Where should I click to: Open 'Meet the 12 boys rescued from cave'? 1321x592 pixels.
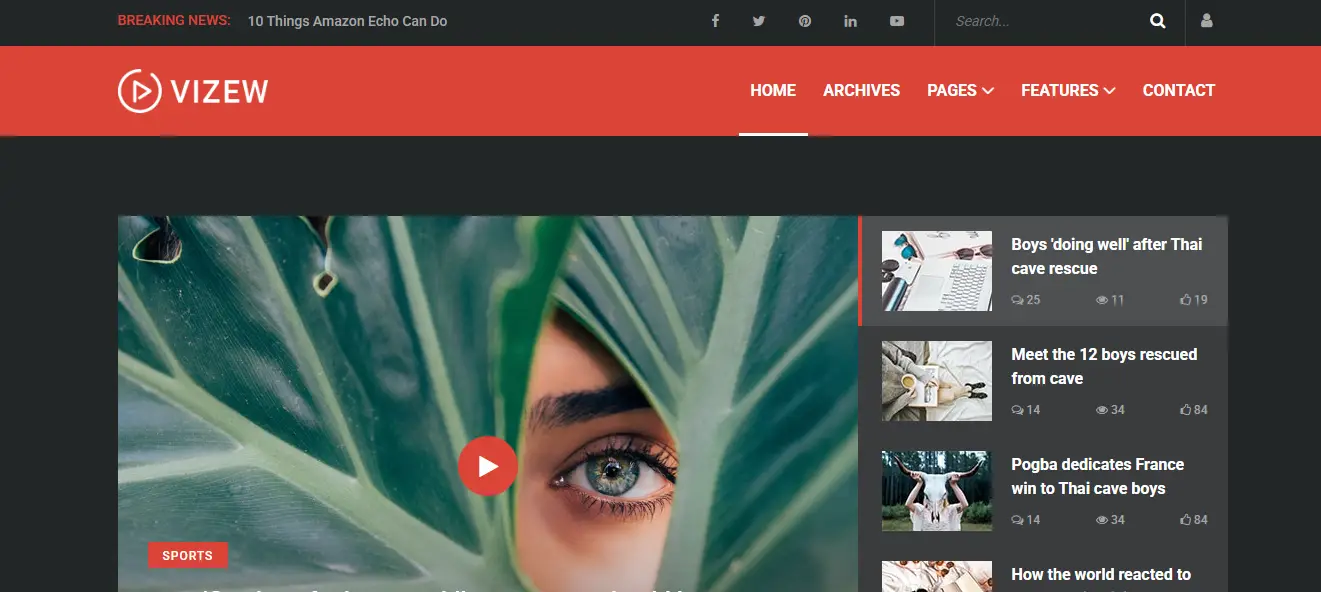tap(1104, 366)
